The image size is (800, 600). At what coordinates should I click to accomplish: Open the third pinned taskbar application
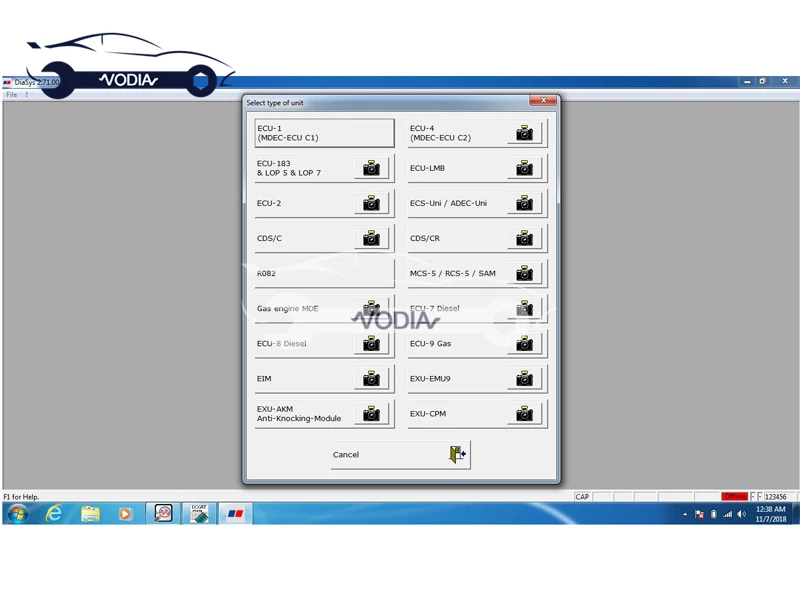point(125,514)
